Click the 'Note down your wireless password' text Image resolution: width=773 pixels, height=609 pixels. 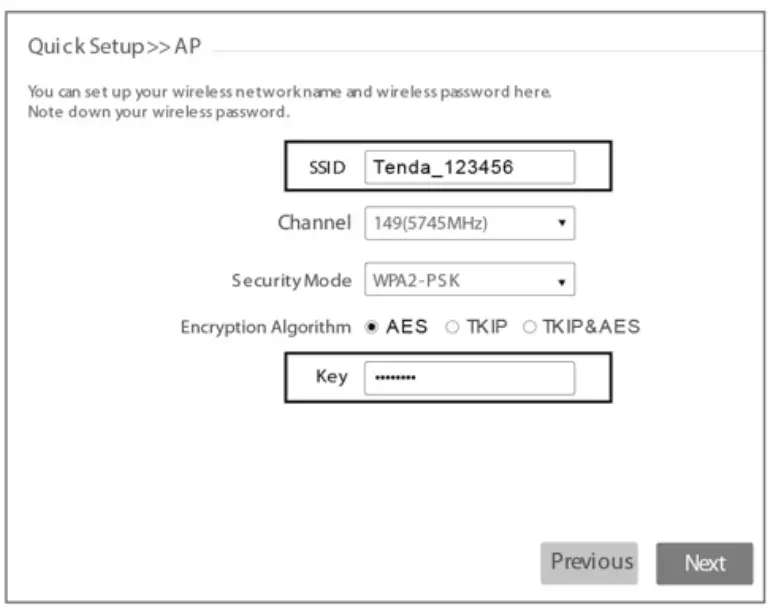[159, 111]
